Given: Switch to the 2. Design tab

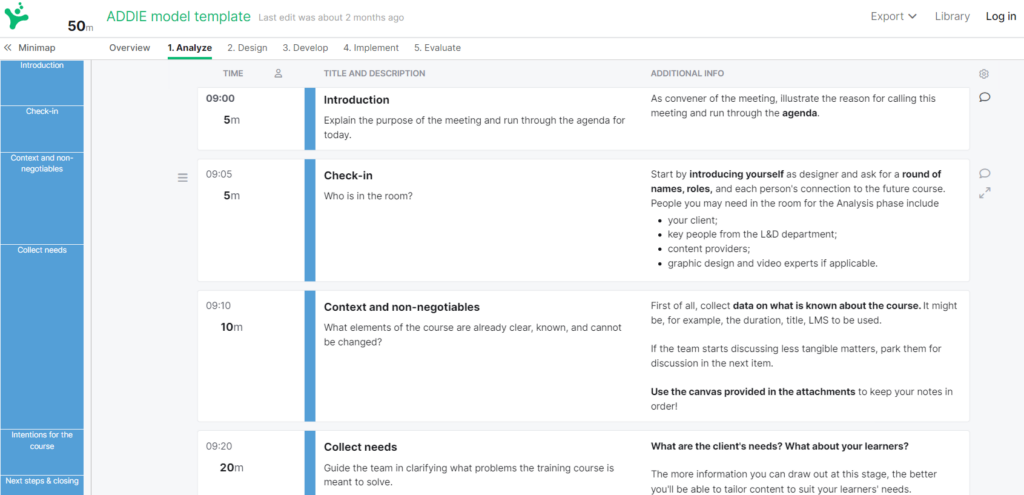Looking at the screenshot, I should coord(248,48).
